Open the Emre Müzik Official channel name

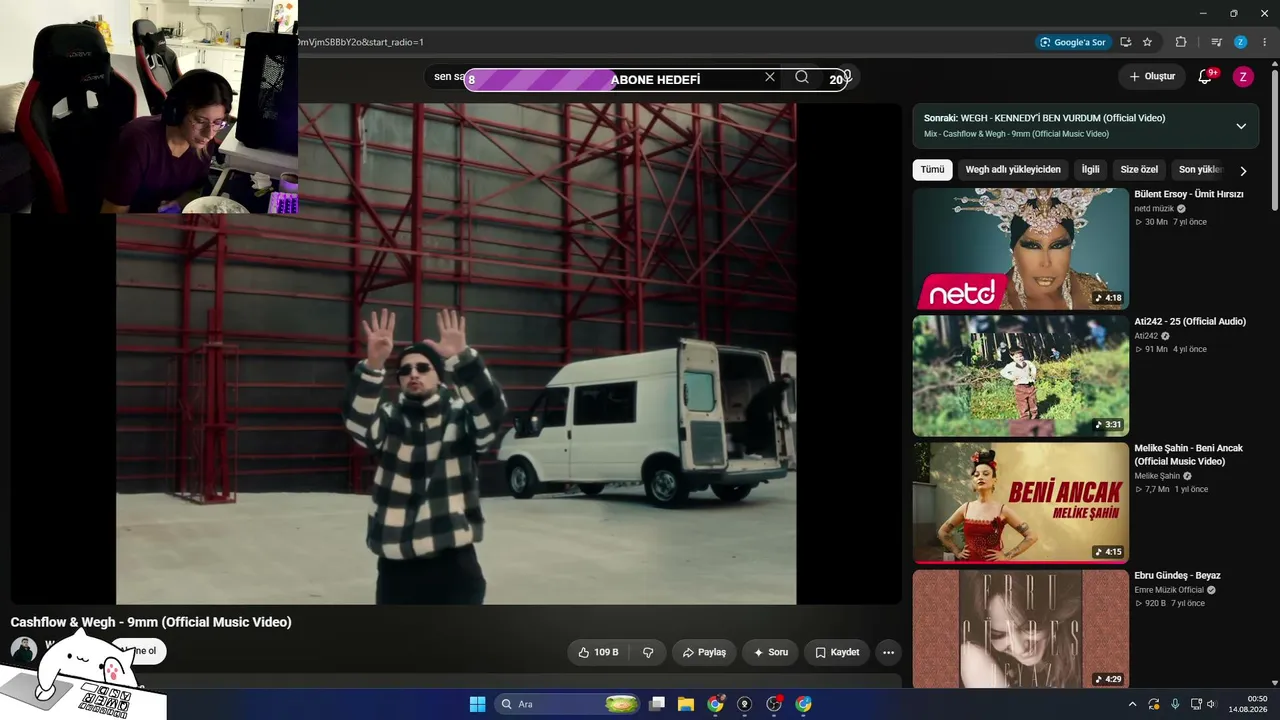1169,590
